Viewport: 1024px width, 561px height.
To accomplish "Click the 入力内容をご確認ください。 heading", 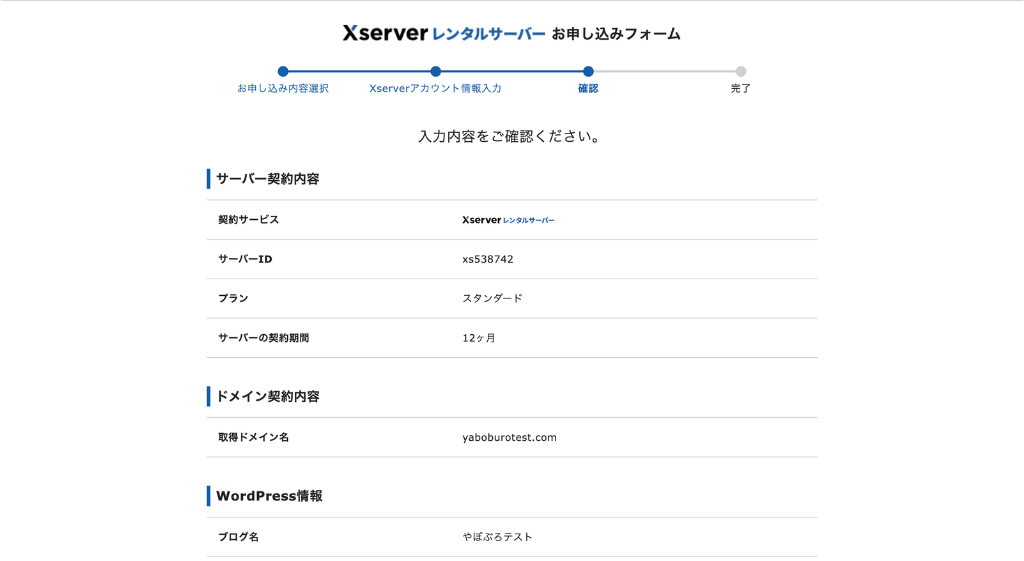I will pos(509,136).
